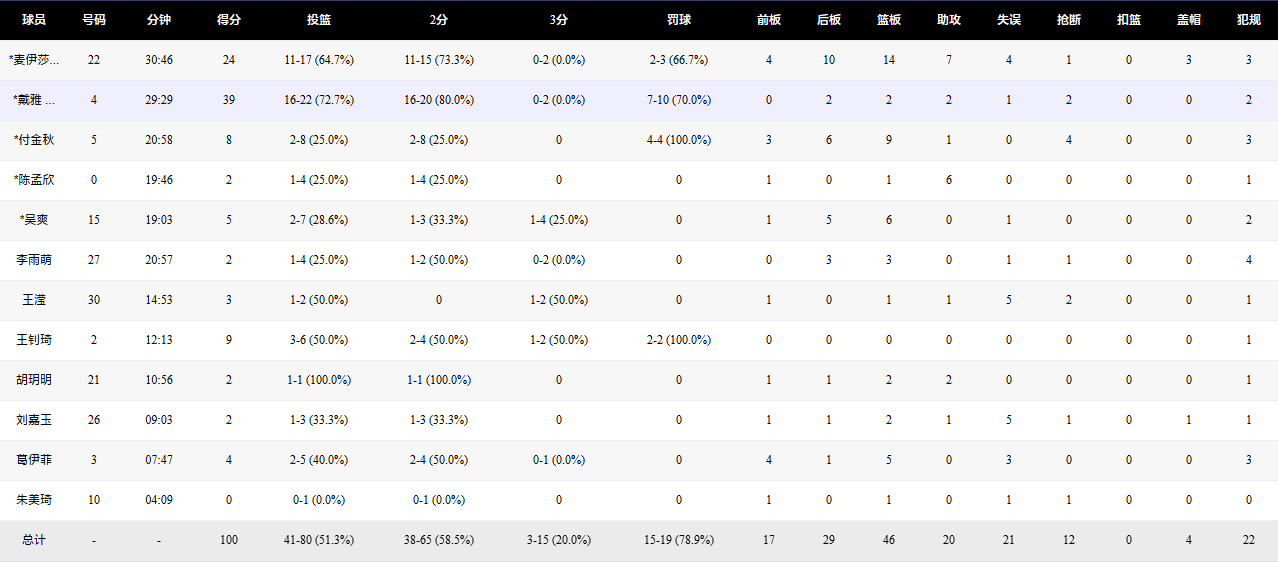Click the 犯规 column header
Screen dimensions: 1278x562
pos(1249,20)
